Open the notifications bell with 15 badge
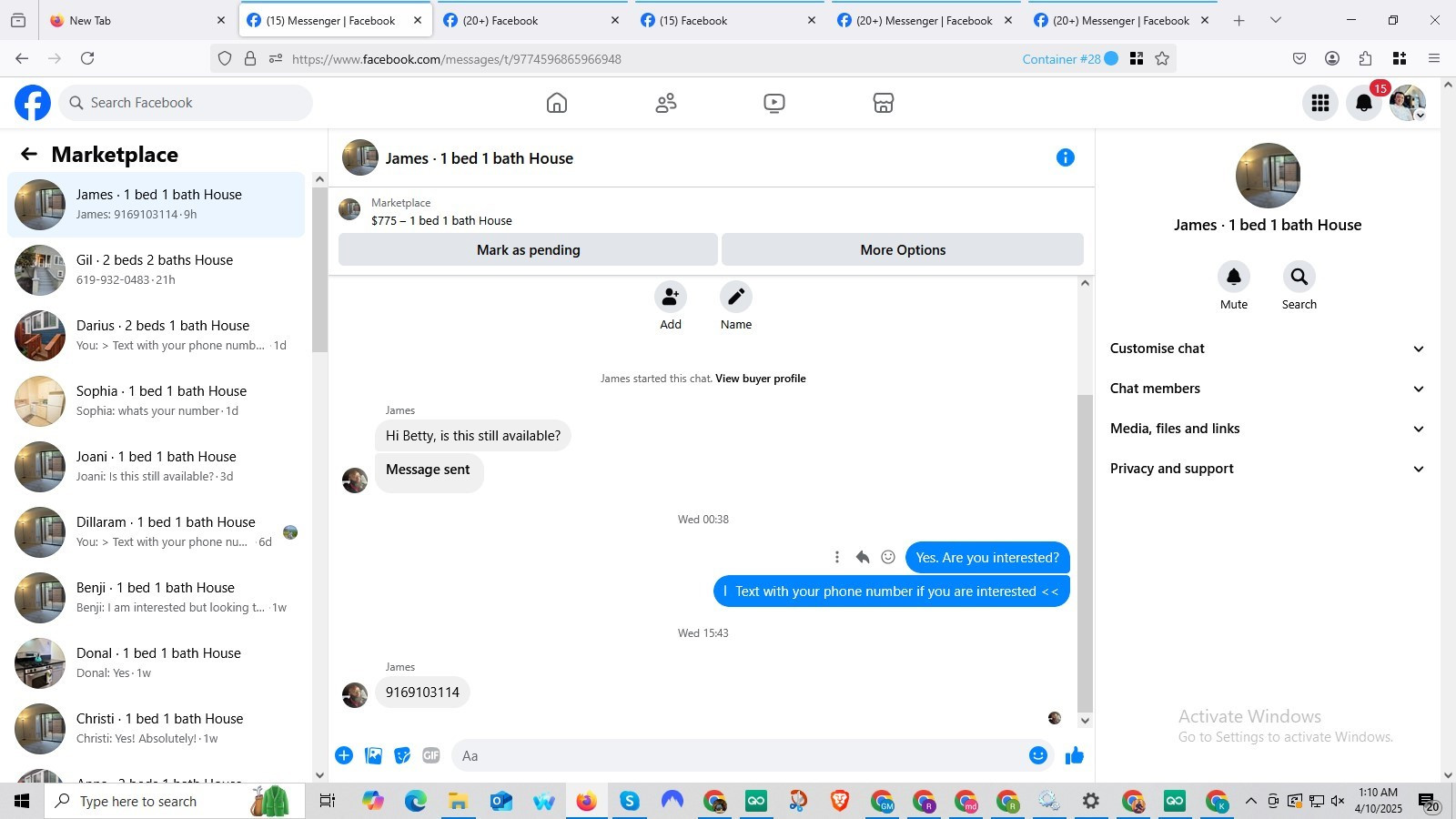The width and height of the screenshot is (1456, 819). tap(1364, 103)
